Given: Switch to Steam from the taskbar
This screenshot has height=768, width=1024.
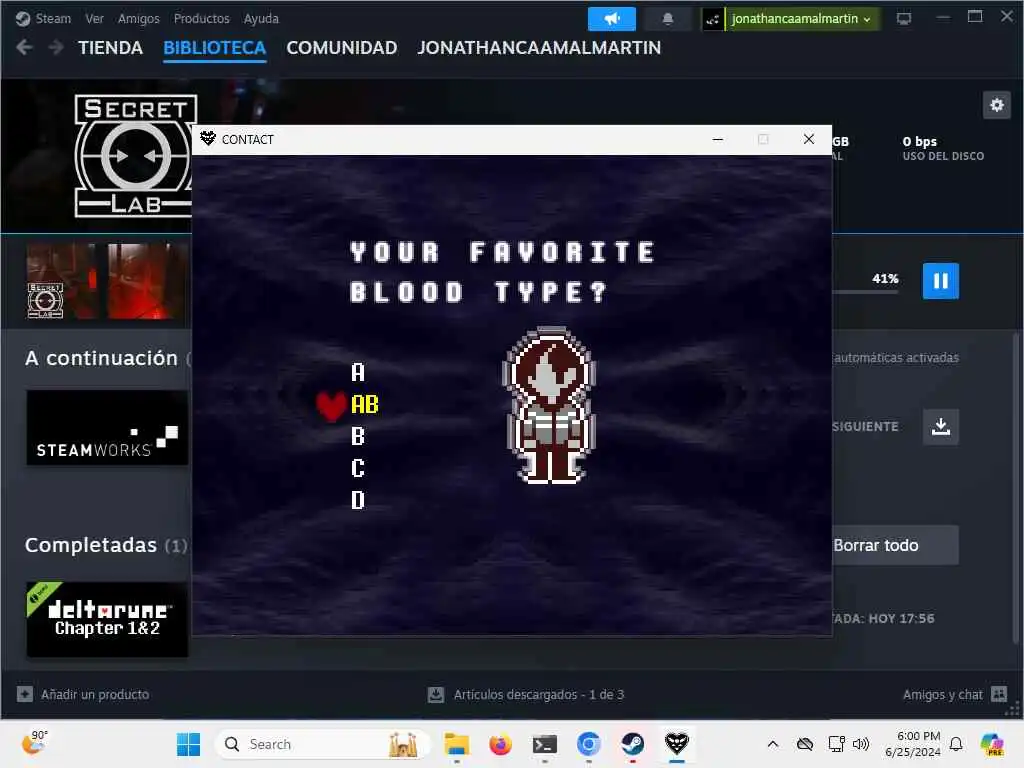Looking at the screenshot, I should click(632, 744).
